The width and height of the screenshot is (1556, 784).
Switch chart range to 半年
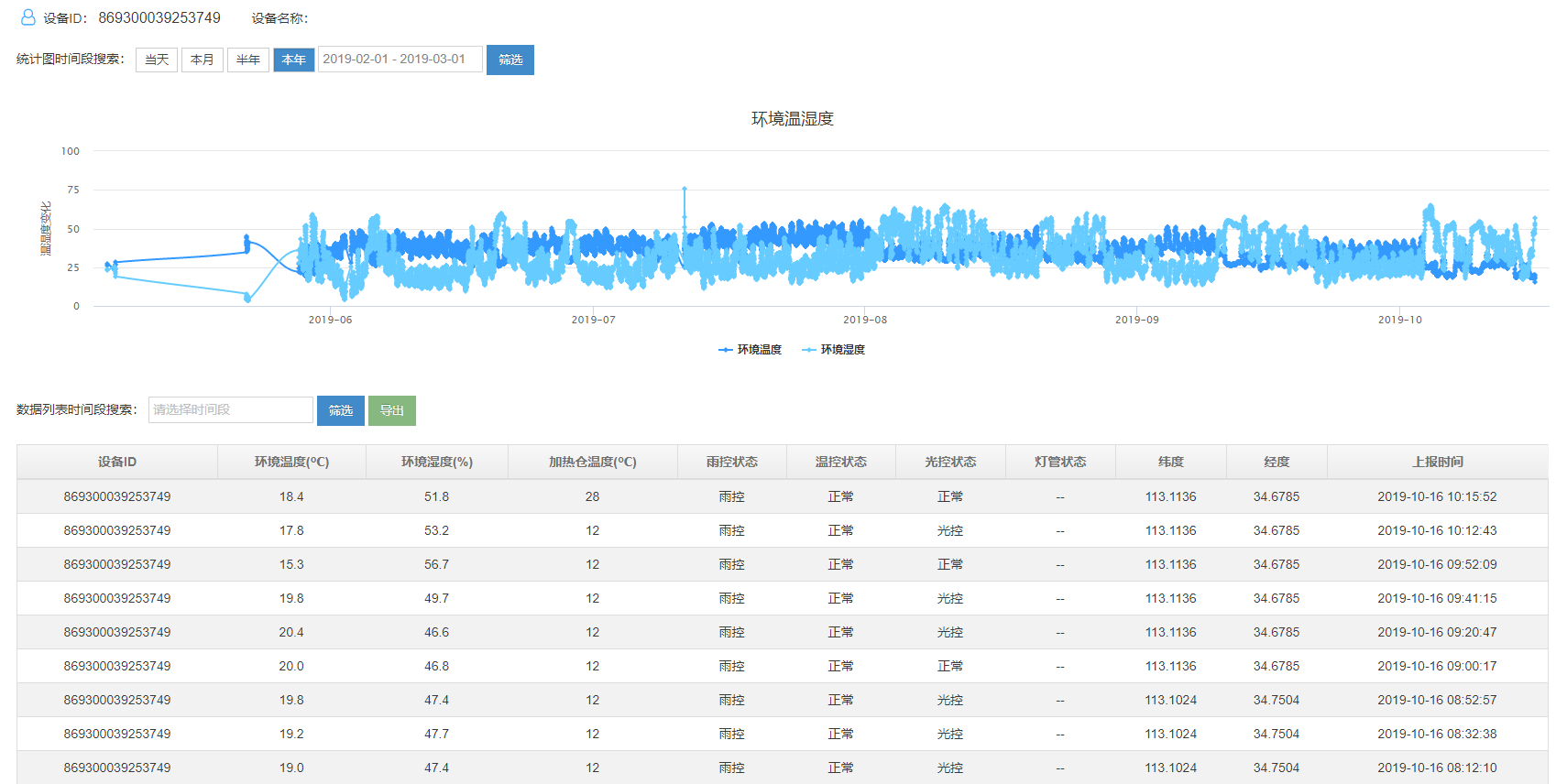tap(248, 60)
